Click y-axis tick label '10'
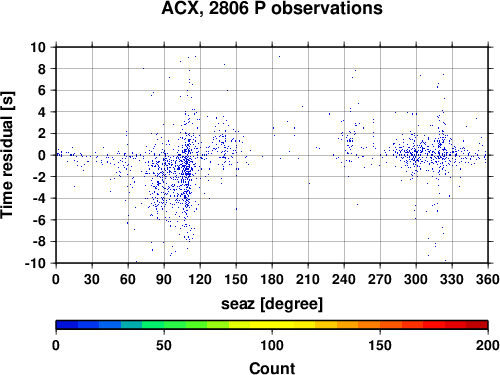 pyautogui.click(x=38, y=47)
